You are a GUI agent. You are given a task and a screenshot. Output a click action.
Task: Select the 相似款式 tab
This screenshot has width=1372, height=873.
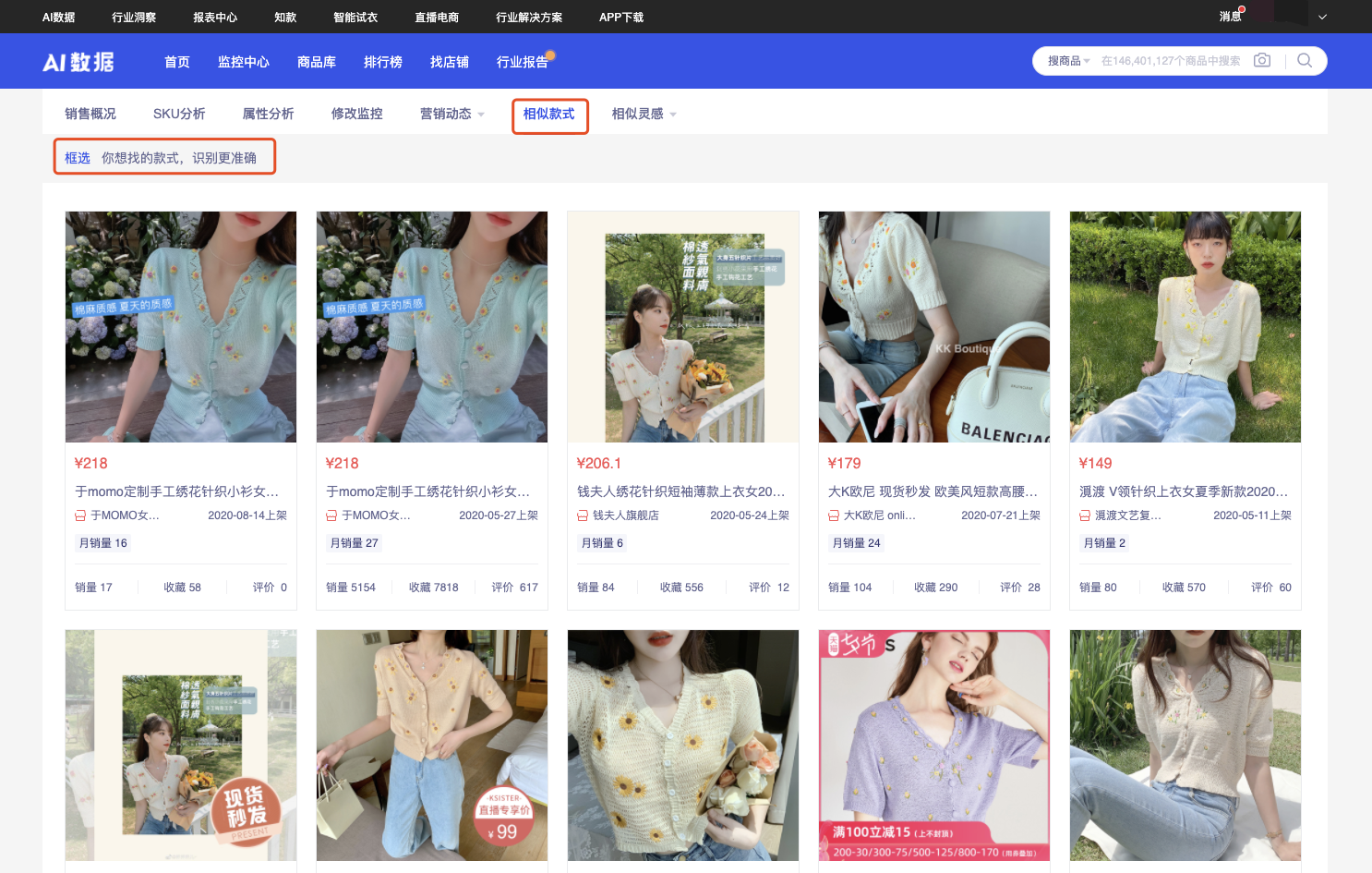[549, 114]
